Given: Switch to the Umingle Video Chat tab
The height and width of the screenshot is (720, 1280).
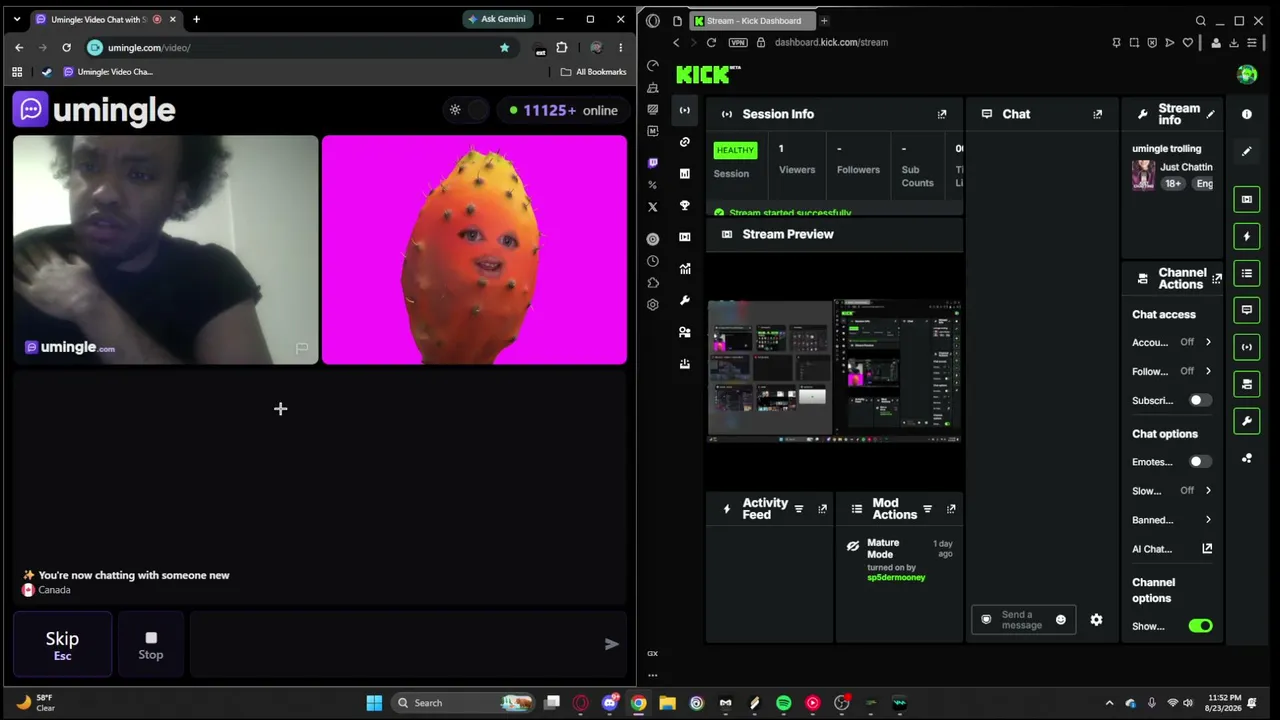Looking at the screenshot, I should (x=98, y=19).
